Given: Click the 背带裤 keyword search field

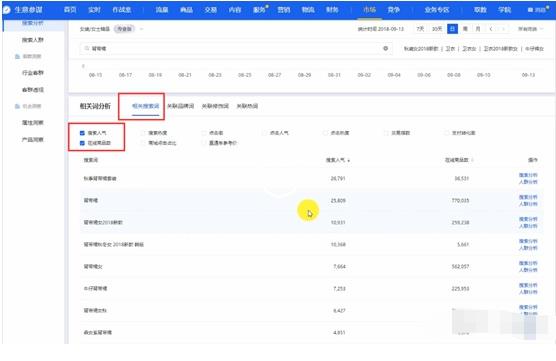Looking at the screenshot, I should 237,48.
